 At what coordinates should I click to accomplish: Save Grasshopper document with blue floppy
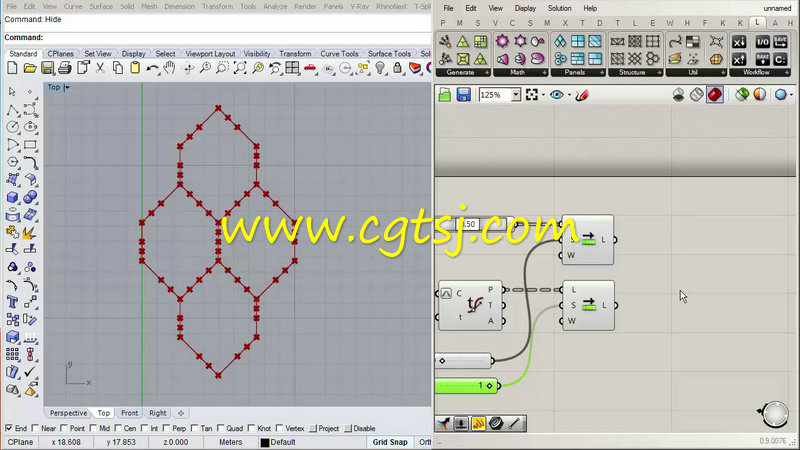point(463,95)
